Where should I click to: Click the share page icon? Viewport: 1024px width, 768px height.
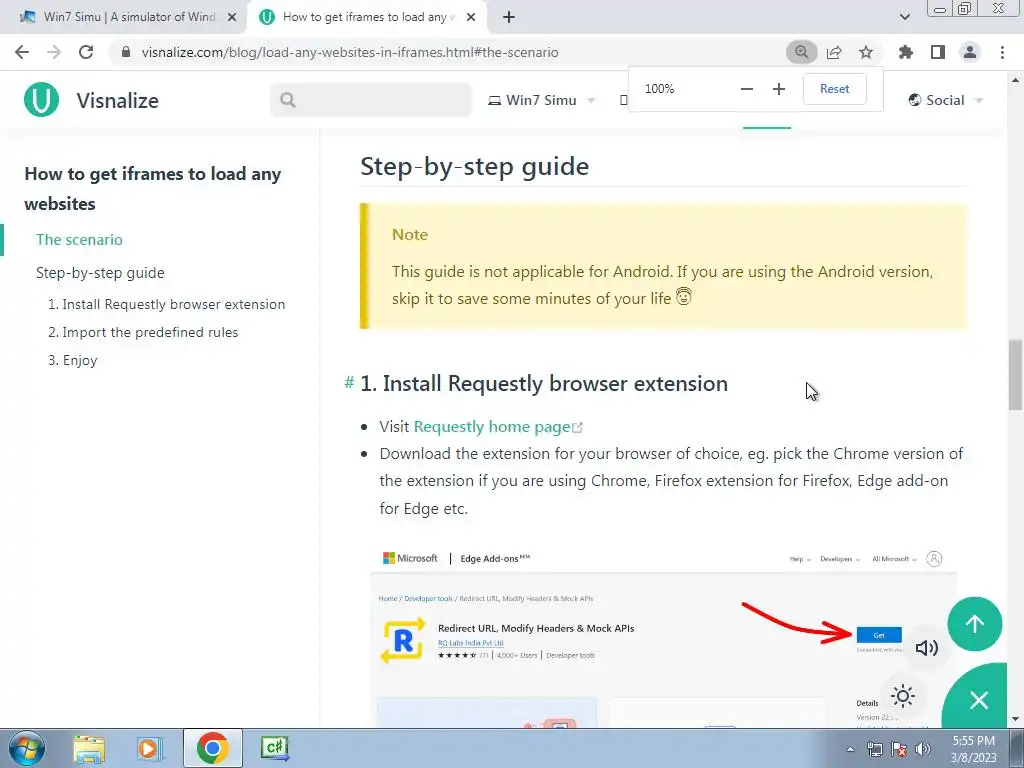click(x=834, y=52)
